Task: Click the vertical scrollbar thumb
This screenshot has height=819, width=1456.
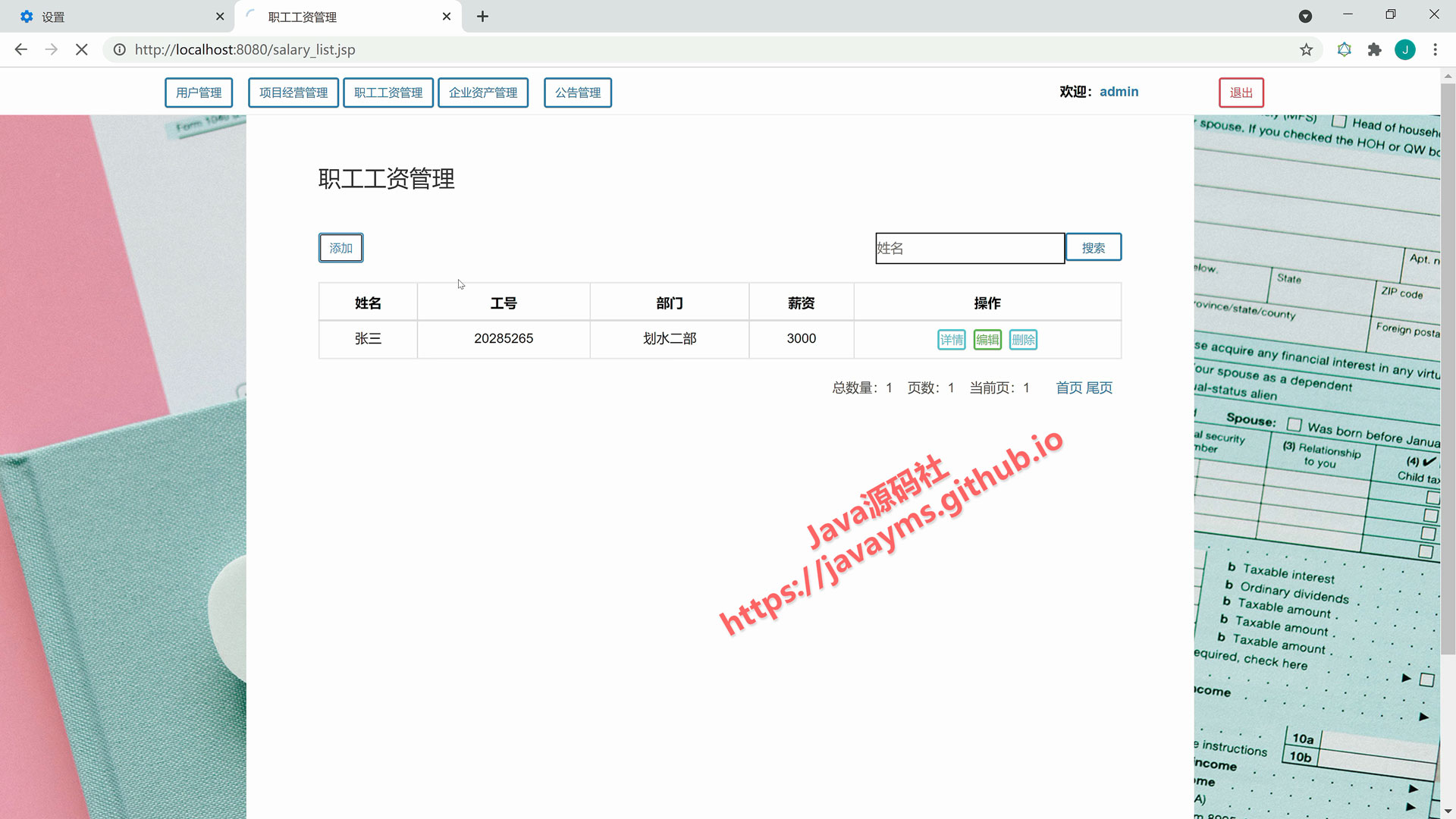Action: click(x=1448, y=369)
